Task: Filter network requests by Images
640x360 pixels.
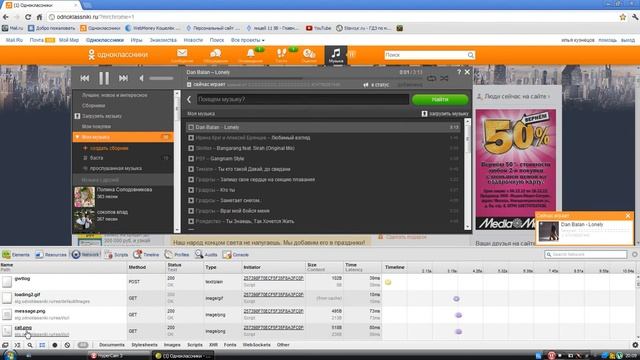Action: coord(172,345)
